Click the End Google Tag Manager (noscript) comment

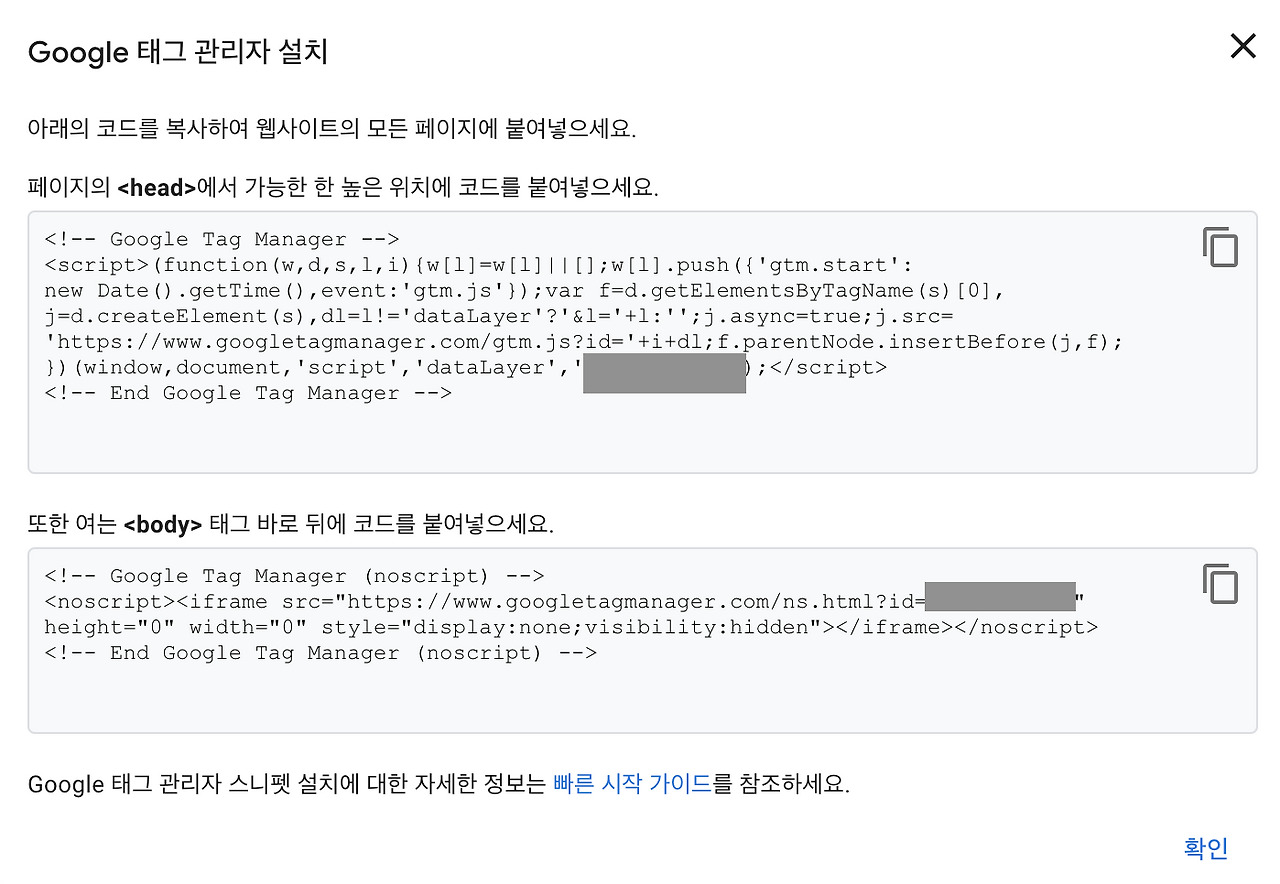click(320, 653)
